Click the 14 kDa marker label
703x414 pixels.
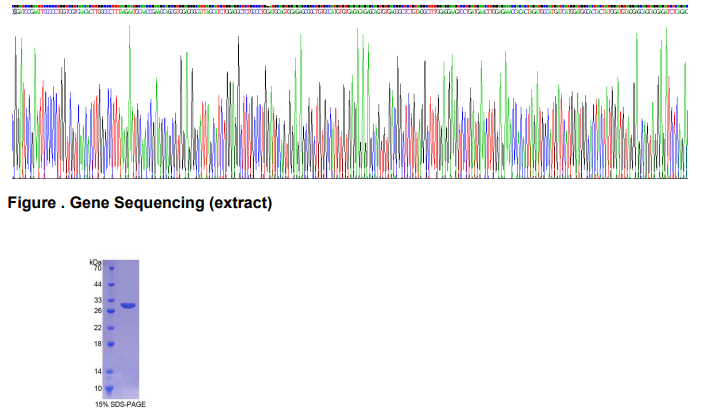click(x=97, y=371)
